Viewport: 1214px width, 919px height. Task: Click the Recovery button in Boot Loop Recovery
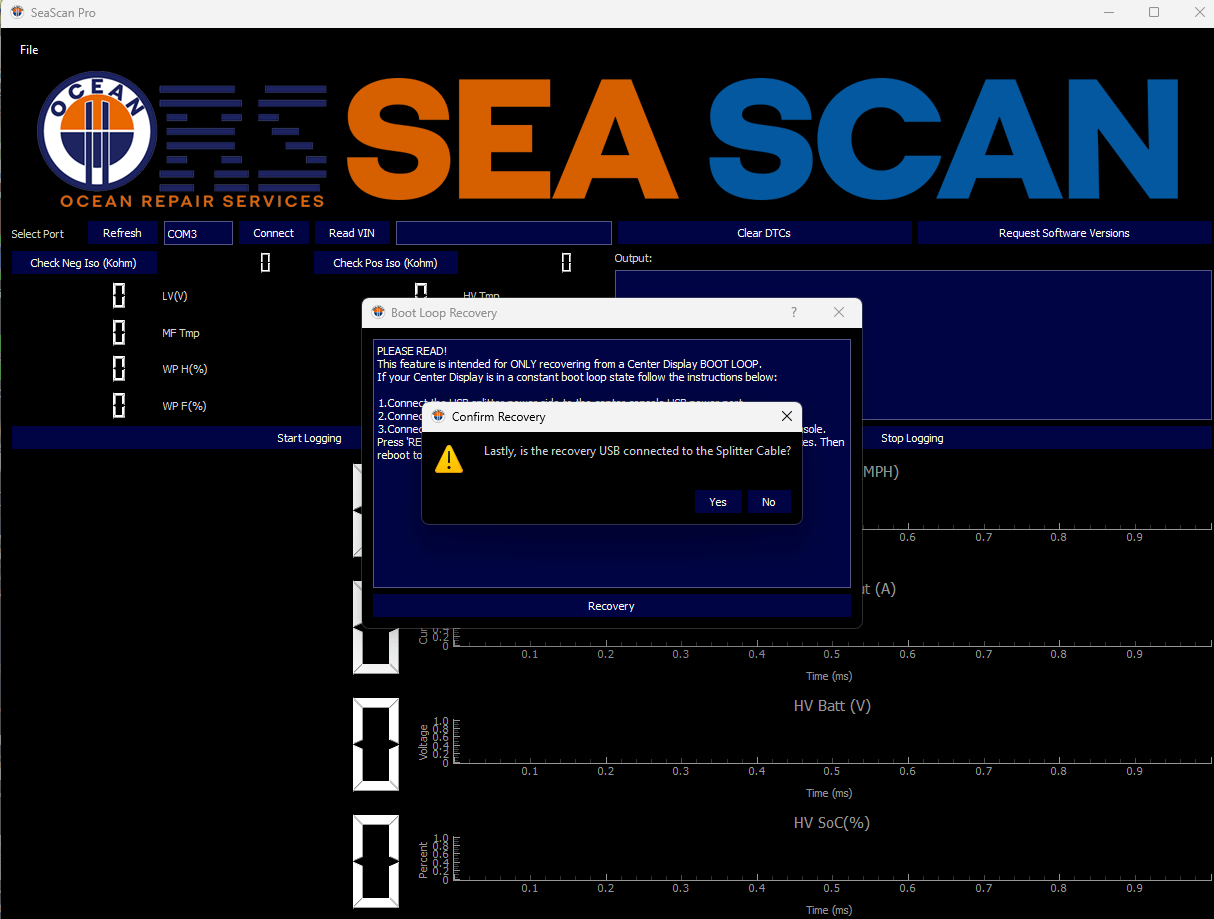point(611,606)
